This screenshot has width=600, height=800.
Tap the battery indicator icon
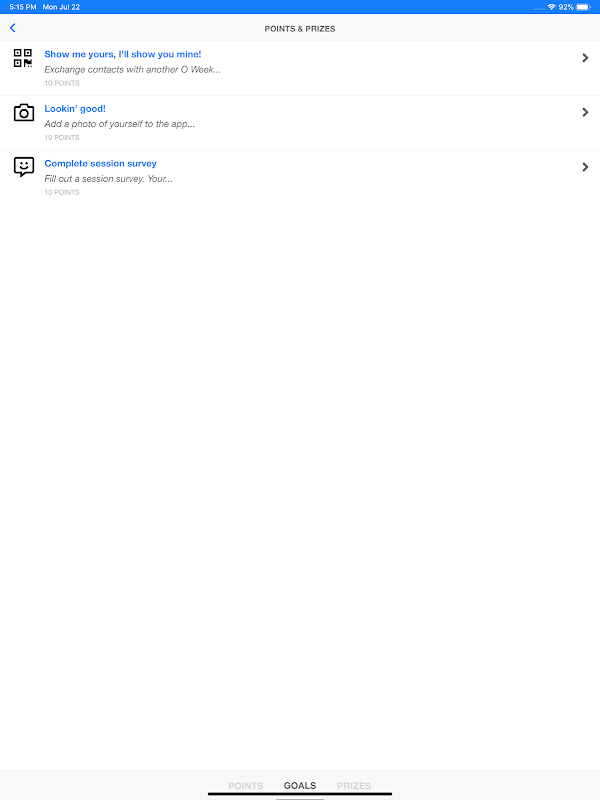coord(584,7)
